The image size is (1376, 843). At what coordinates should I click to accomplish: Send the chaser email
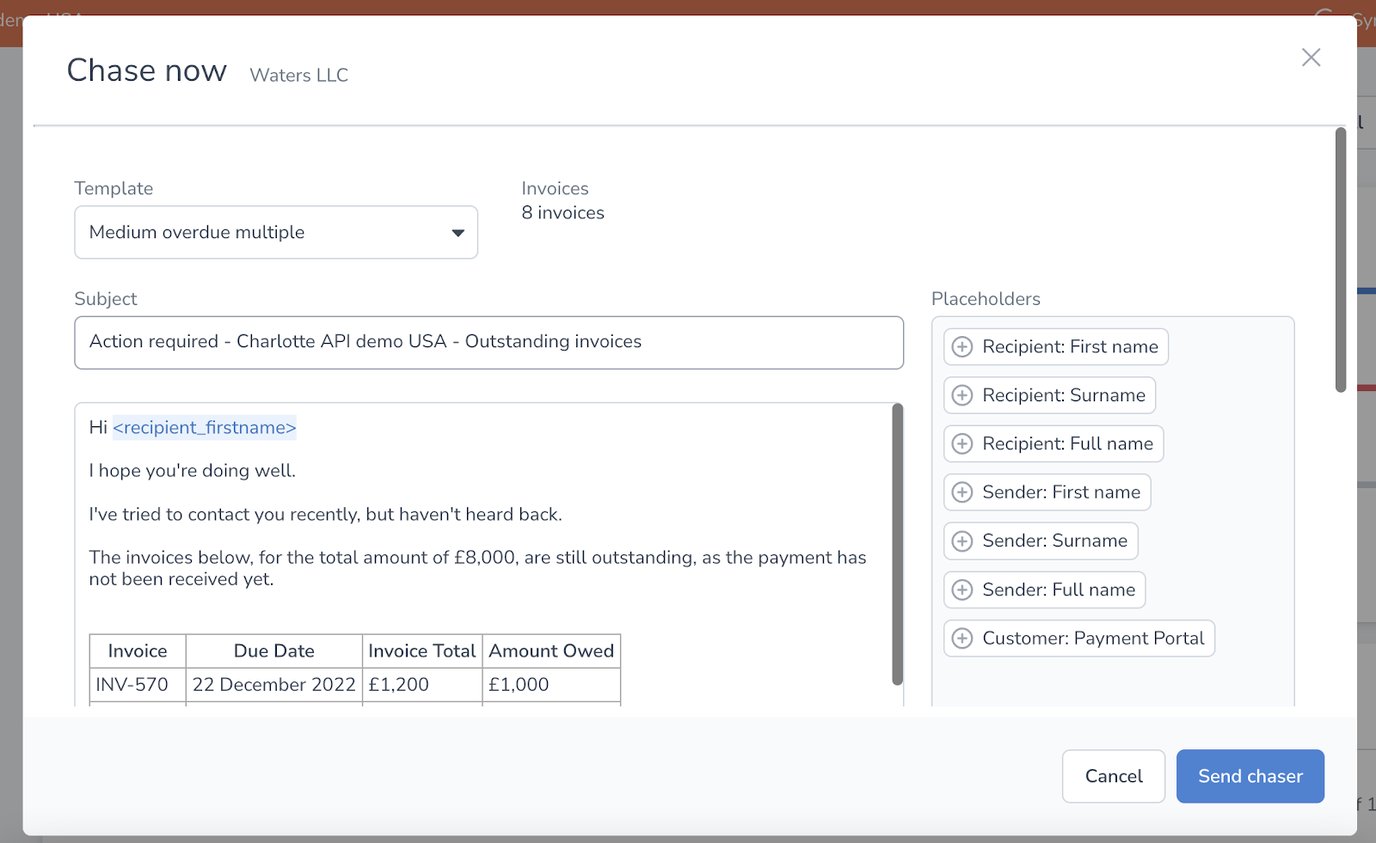[x=1250, y=776]
